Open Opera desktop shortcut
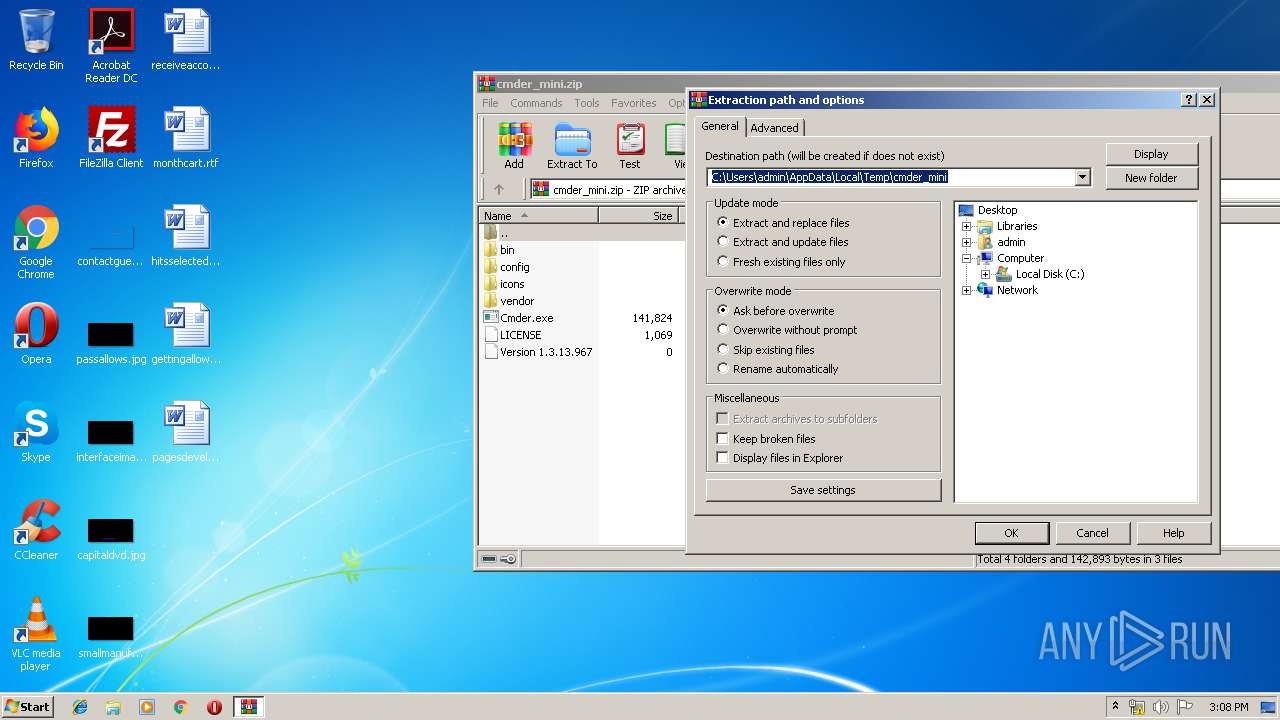The width and height of the screenshot is (1280, 720). [x=36, y=334]
